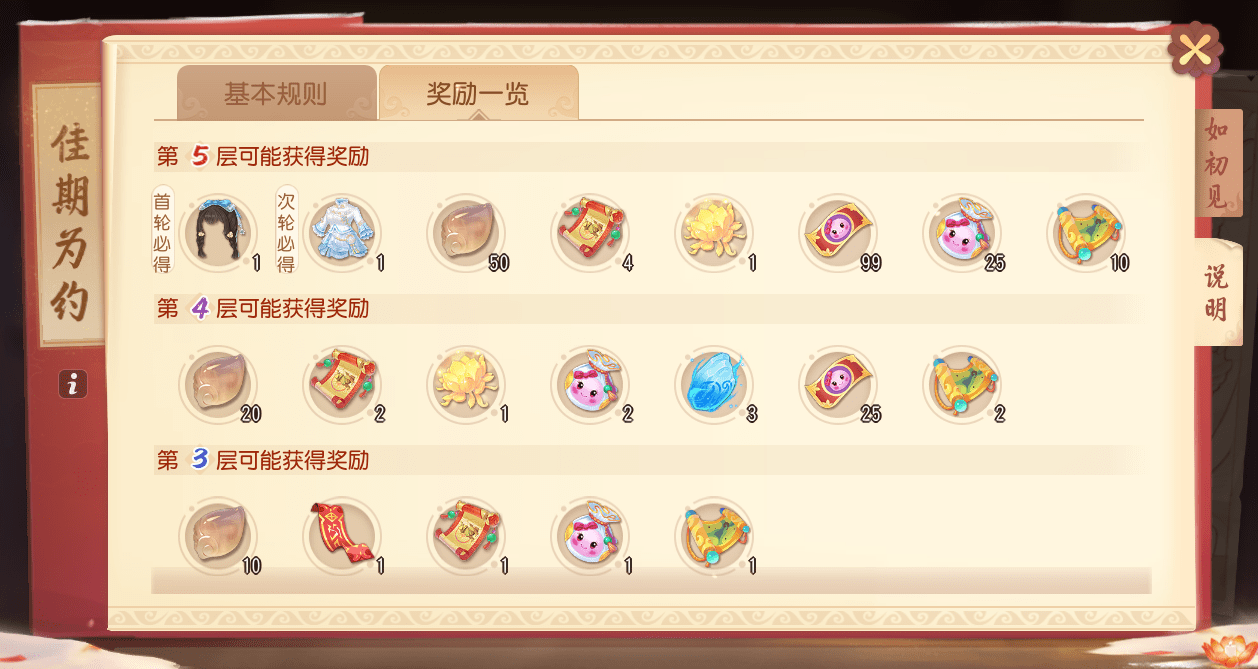Image resolution: width=1258 pixels, height=669 pixels.
Task: Select the 如初见 side tab
Action: [1217, 161]
